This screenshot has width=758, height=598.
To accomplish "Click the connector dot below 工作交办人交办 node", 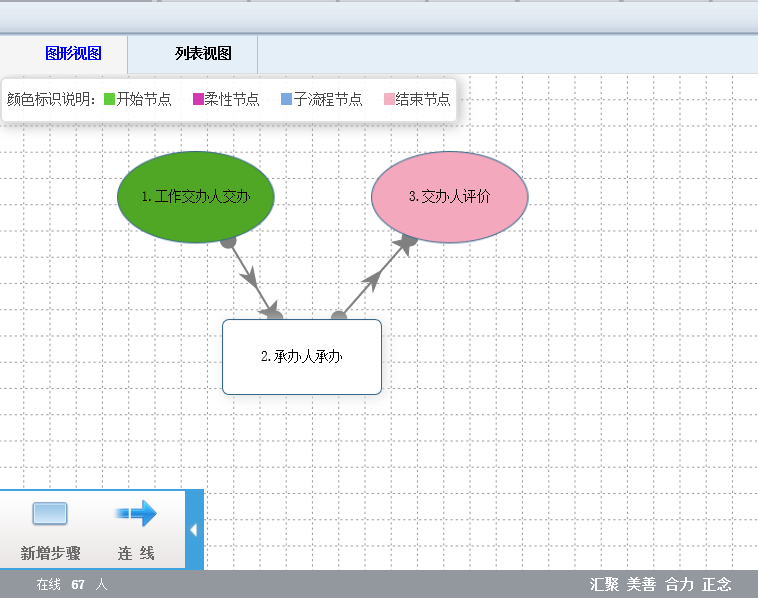I will [228, 241].
